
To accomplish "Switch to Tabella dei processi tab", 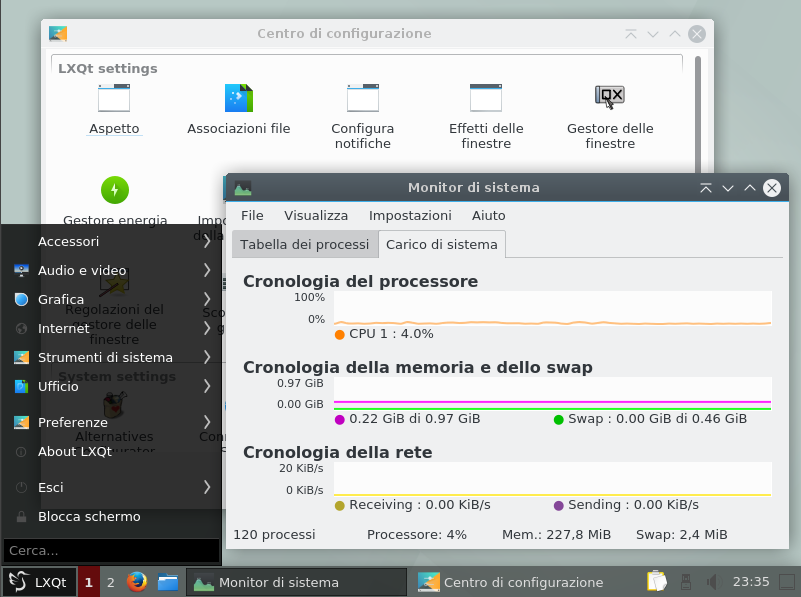I will tap(304, 245).
